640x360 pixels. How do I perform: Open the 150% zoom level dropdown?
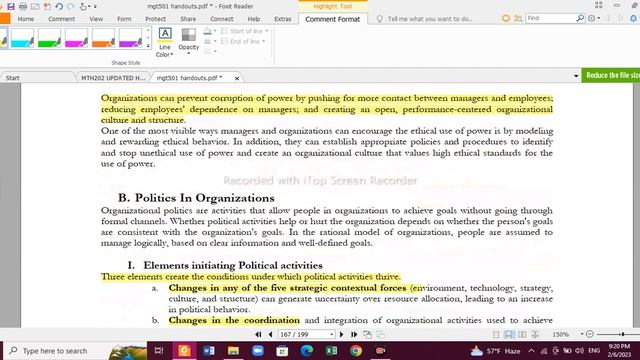582,334
